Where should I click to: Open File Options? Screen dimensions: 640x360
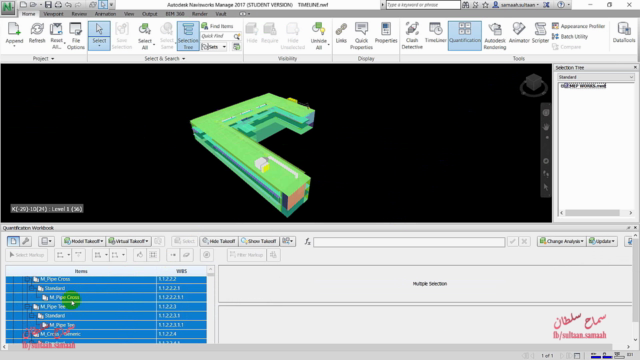pyautogui.click(x=76, y=36)
